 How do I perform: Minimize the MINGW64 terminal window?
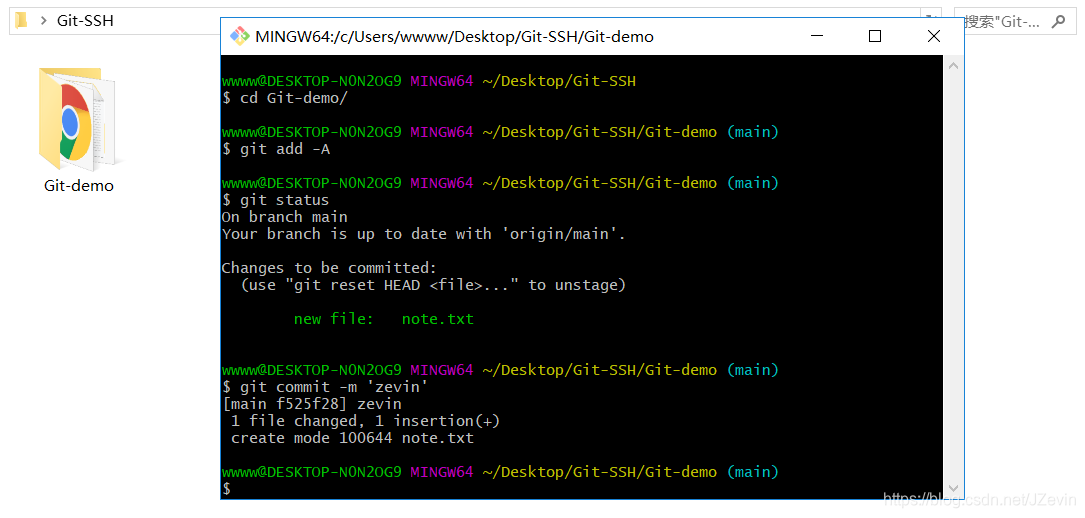[815, 36]
